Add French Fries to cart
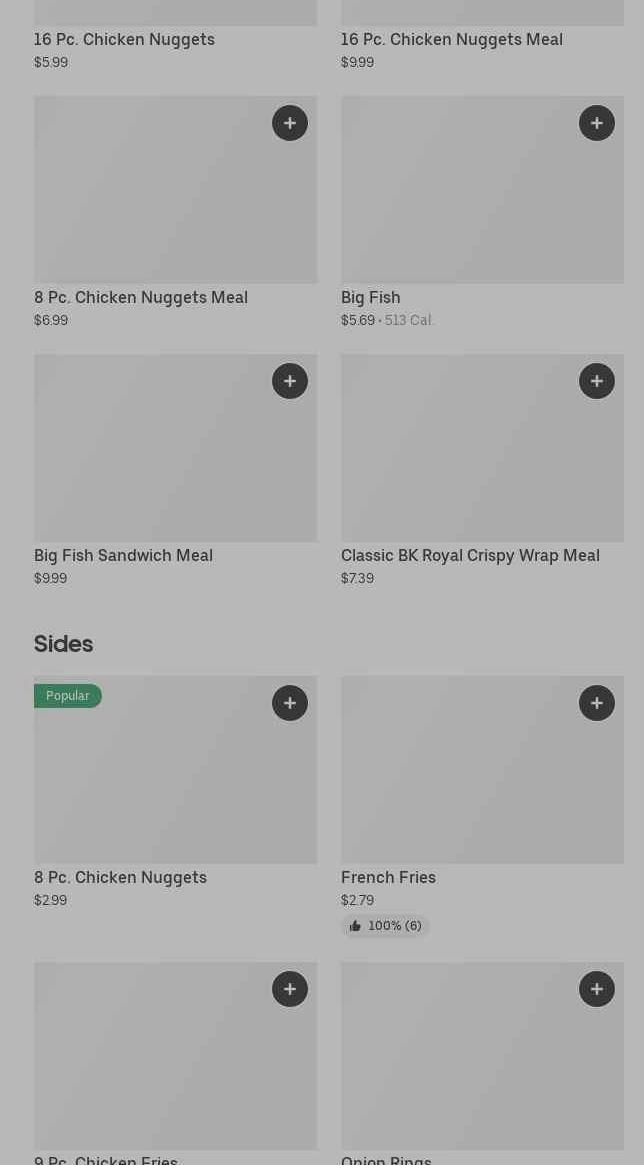Image resolution: width=644 pixels, height=1165 pixels. 597,703
